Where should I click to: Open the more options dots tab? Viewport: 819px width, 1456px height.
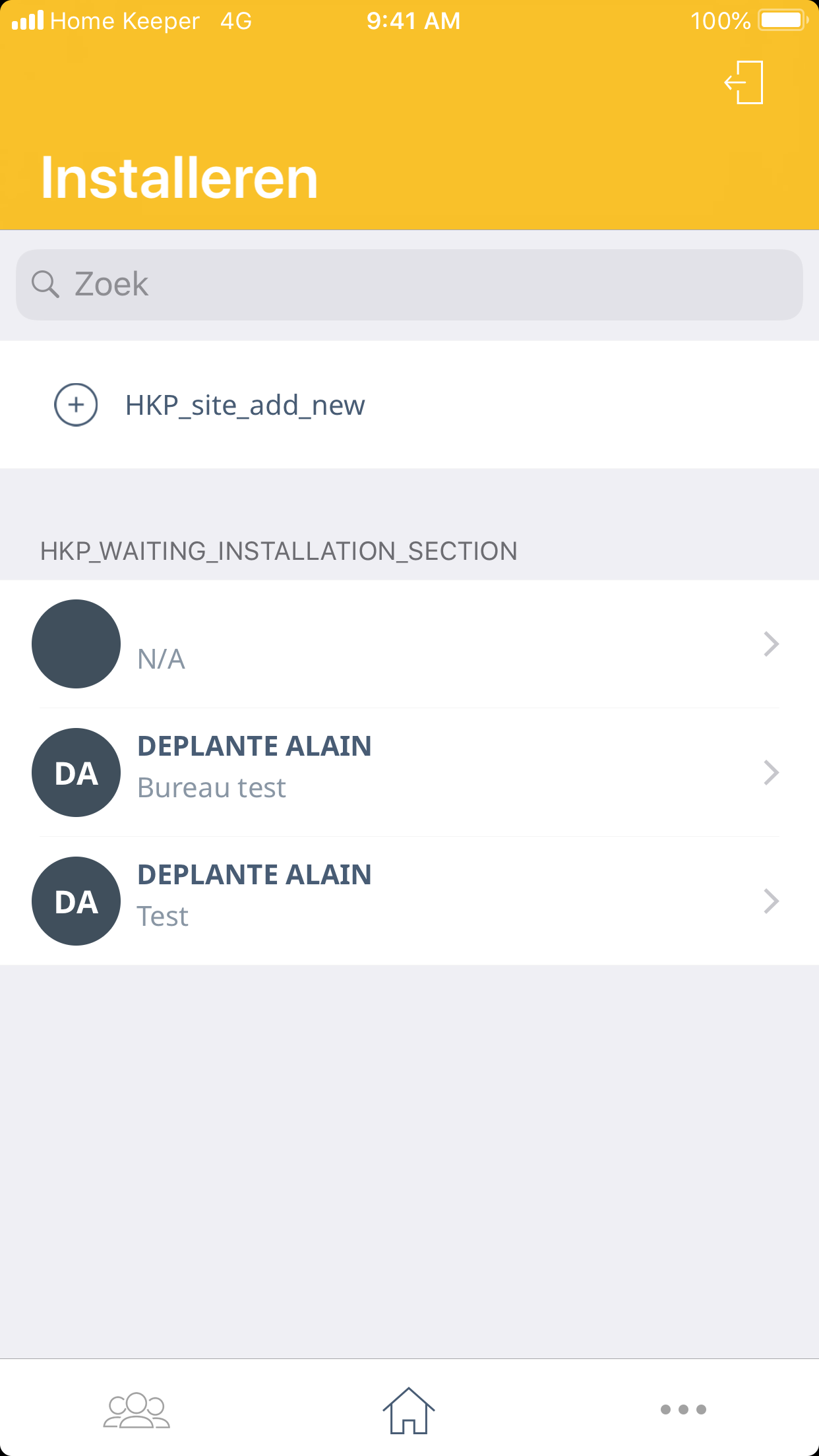(x=683, y=1410)
